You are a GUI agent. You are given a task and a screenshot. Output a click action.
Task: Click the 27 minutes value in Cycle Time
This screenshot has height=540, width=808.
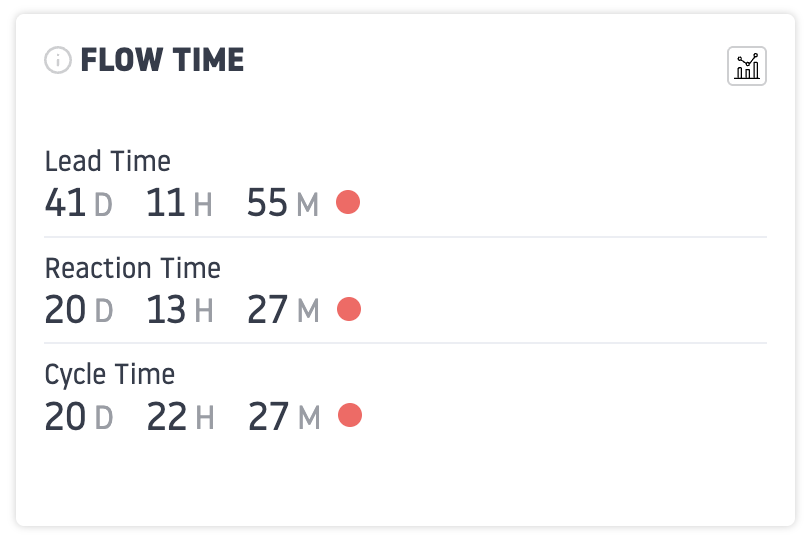point(268,416)
